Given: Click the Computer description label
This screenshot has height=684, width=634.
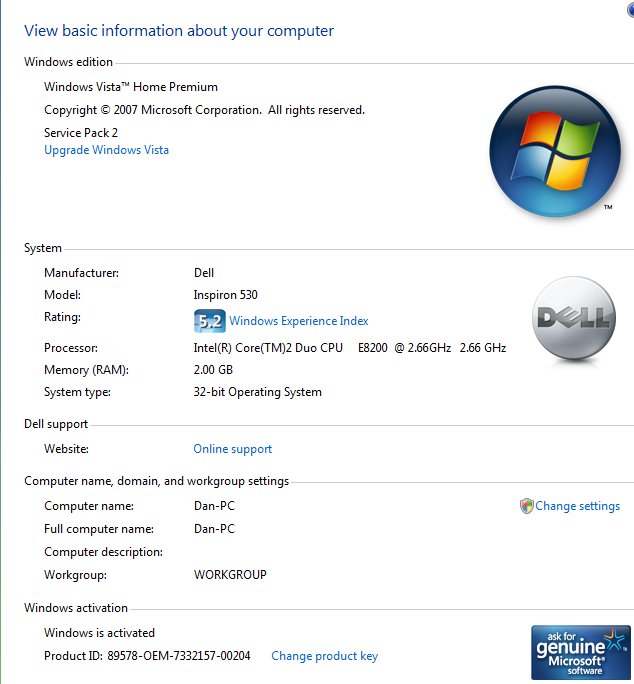Looking at the screenshot, I should click(x=103, y=552).
